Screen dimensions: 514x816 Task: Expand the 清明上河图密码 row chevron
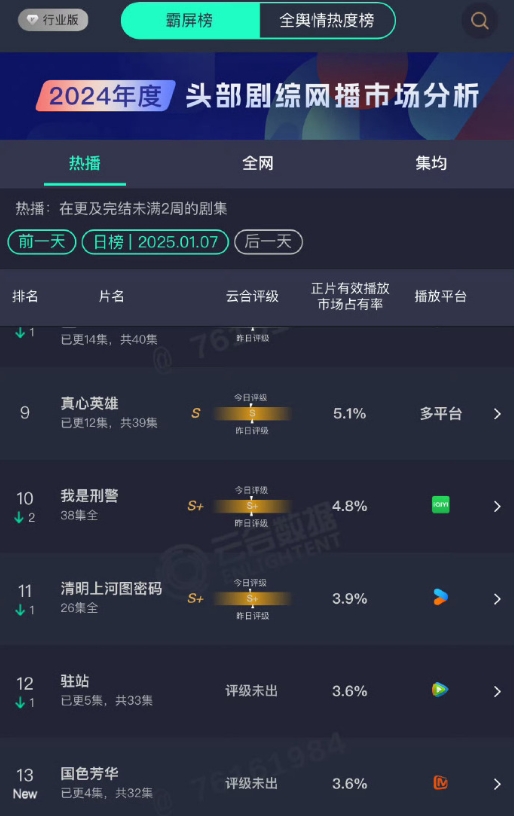click(497, 599)
